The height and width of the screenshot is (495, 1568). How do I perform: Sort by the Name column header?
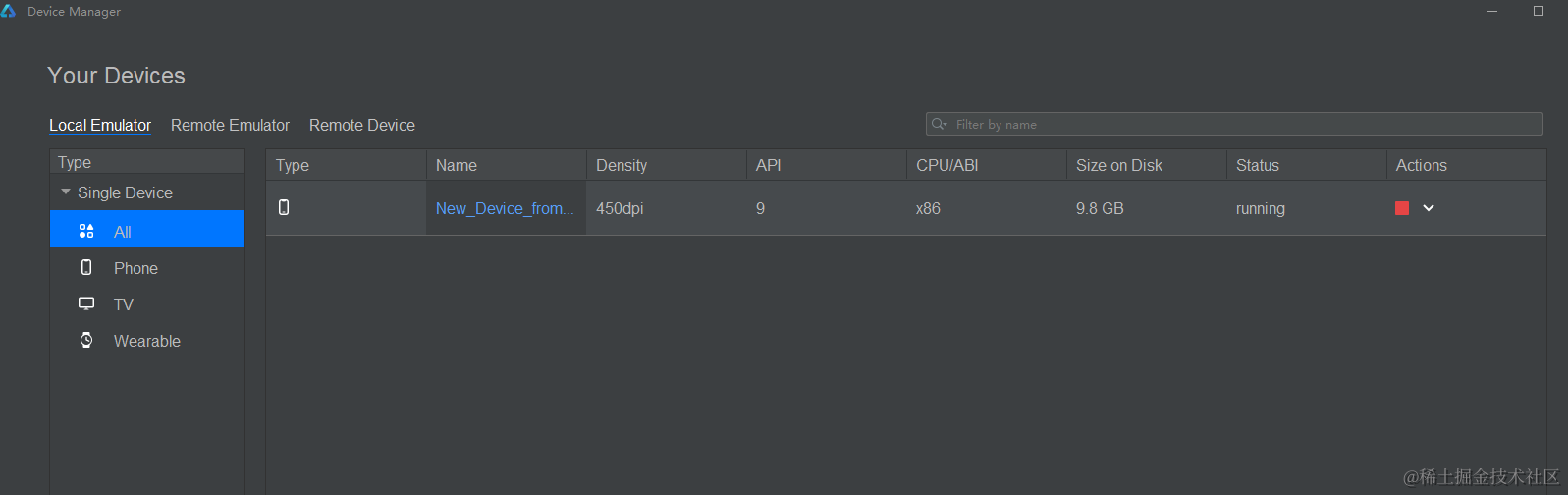(507, 165)
